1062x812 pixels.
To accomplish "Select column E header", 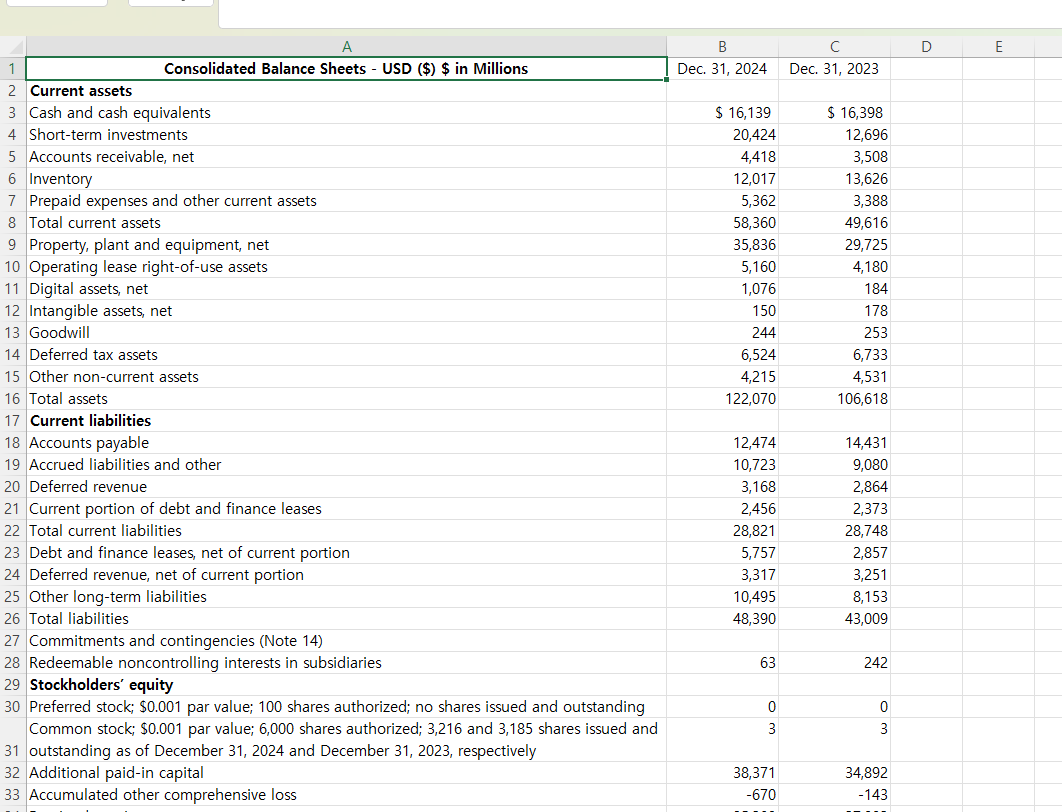I will click(x=998, y=47).
